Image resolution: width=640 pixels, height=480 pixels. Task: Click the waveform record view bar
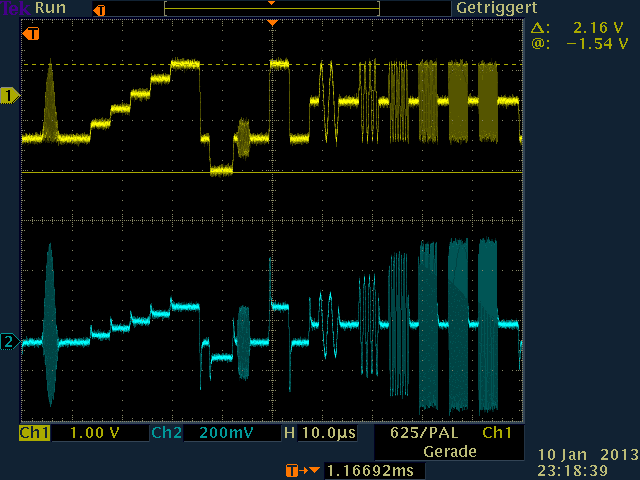tap(271, 8)
